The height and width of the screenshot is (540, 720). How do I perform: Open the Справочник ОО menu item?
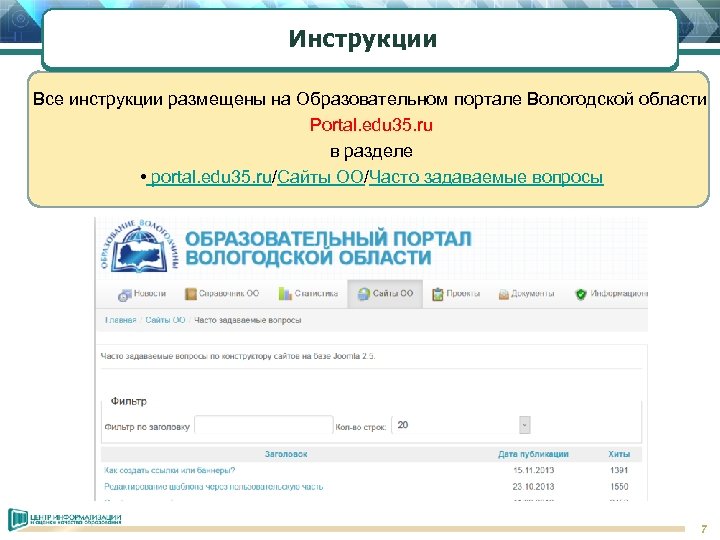(x=222, y=294)
